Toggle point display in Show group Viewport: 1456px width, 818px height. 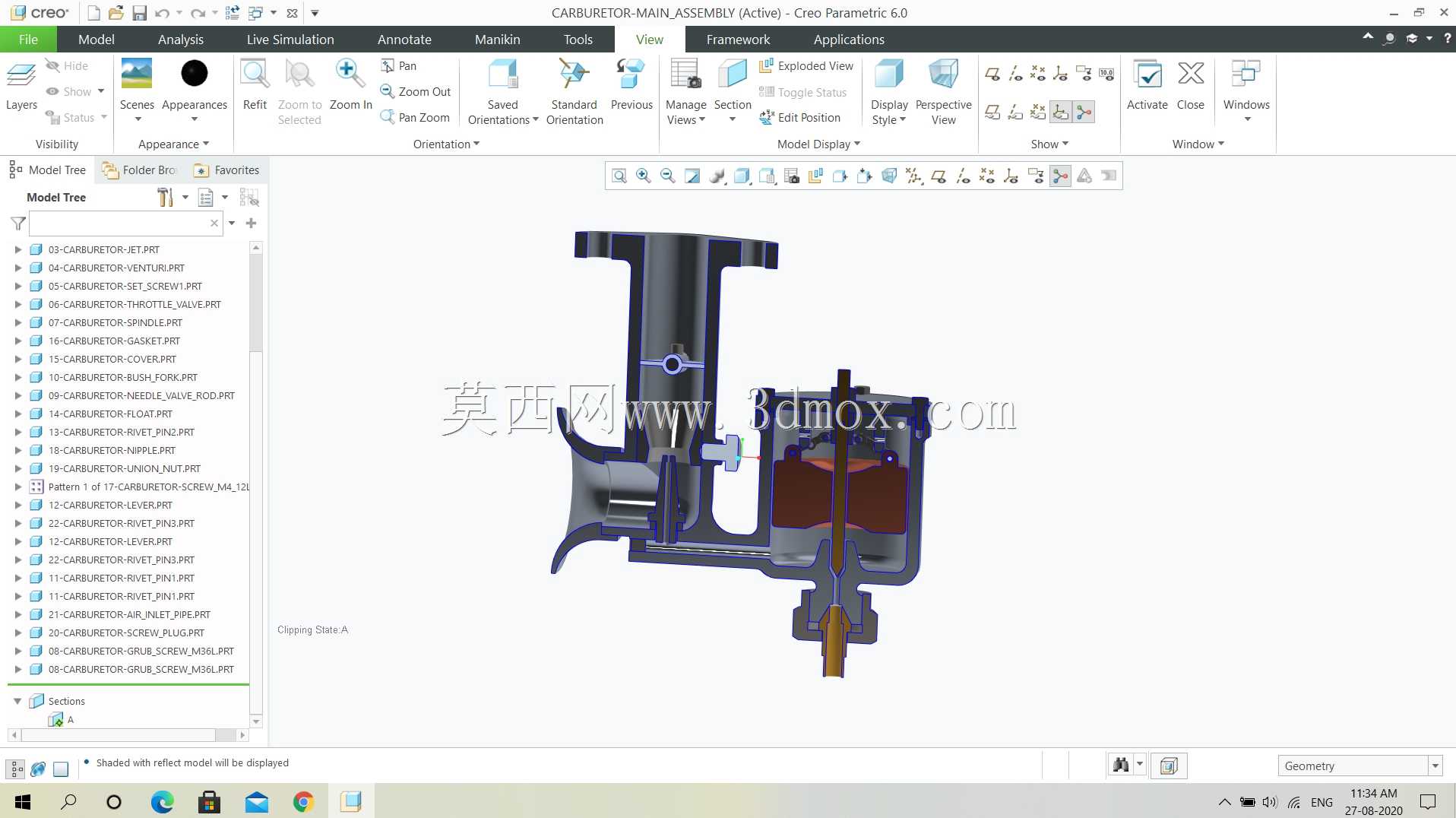click(x=1038, y=74)
